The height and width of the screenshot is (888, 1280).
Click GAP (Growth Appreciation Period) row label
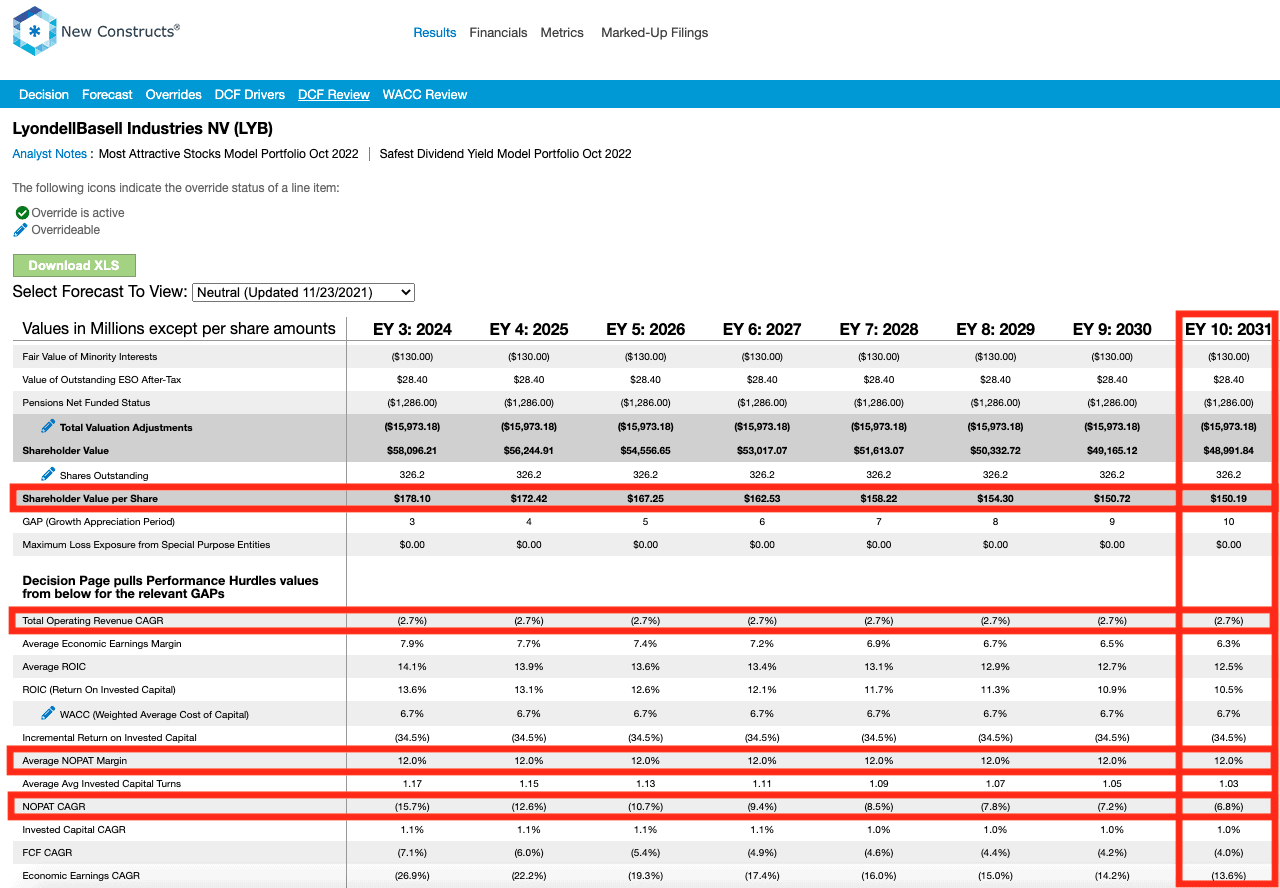click(x=98, y=522)
